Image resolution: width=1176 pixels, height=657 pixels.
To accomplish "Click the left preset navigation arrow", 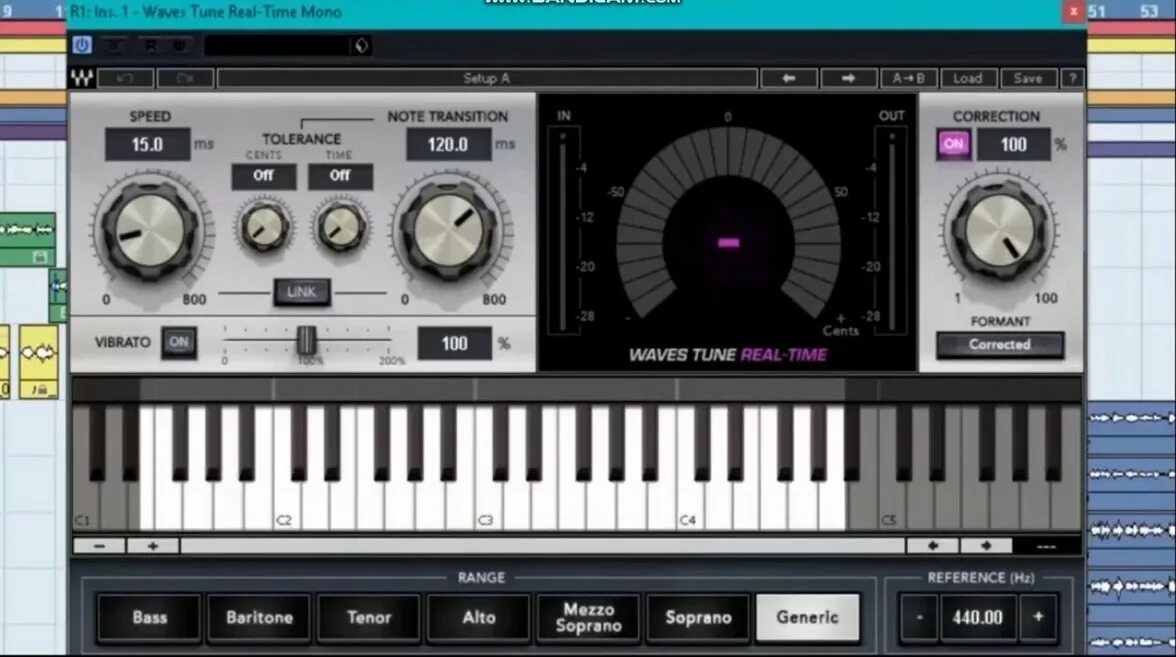I will (790, 77).
